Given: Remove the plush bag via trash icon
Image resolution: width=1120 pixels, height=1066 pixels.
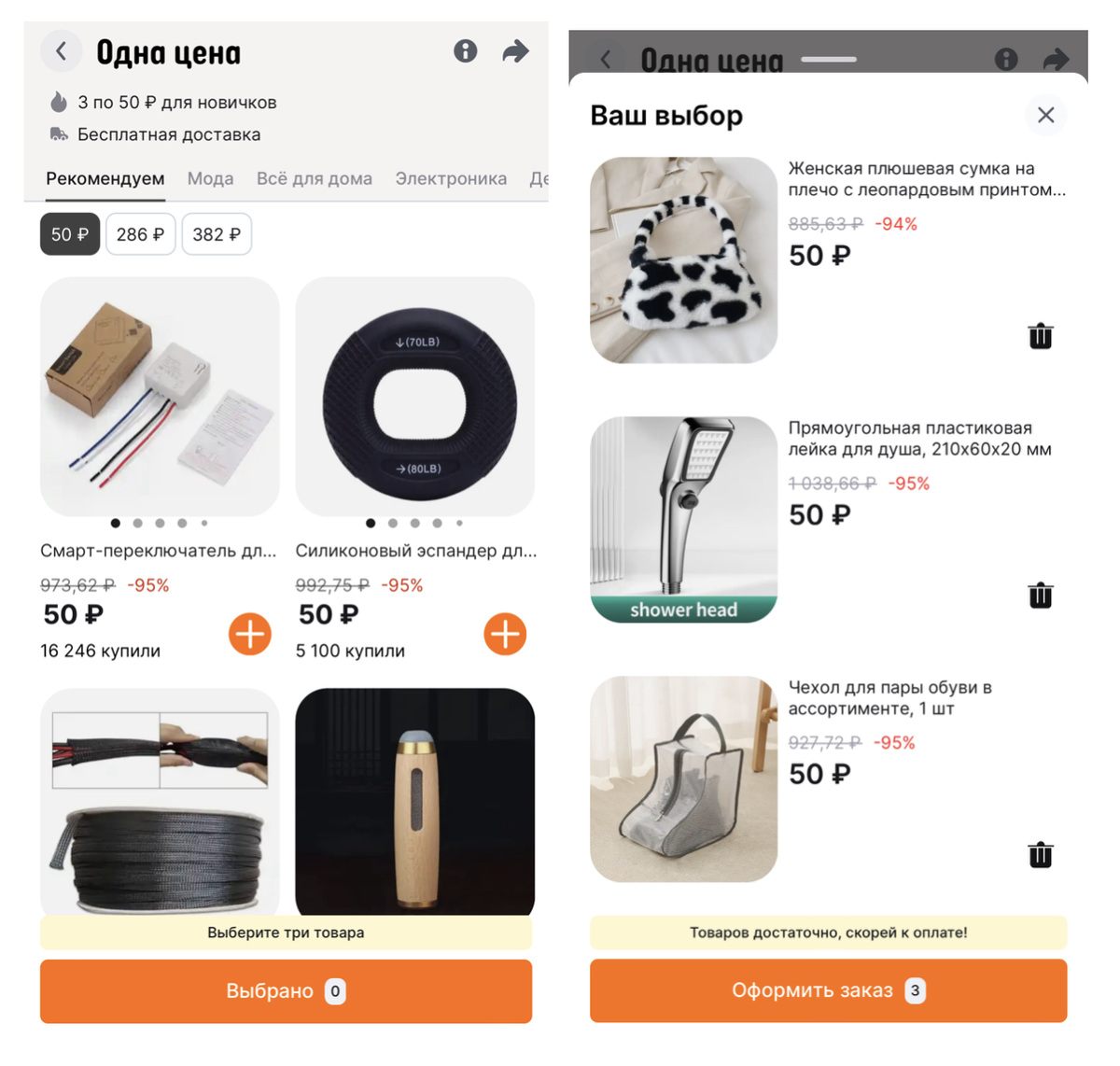Looking at the screenshot, I should 1041,336.
